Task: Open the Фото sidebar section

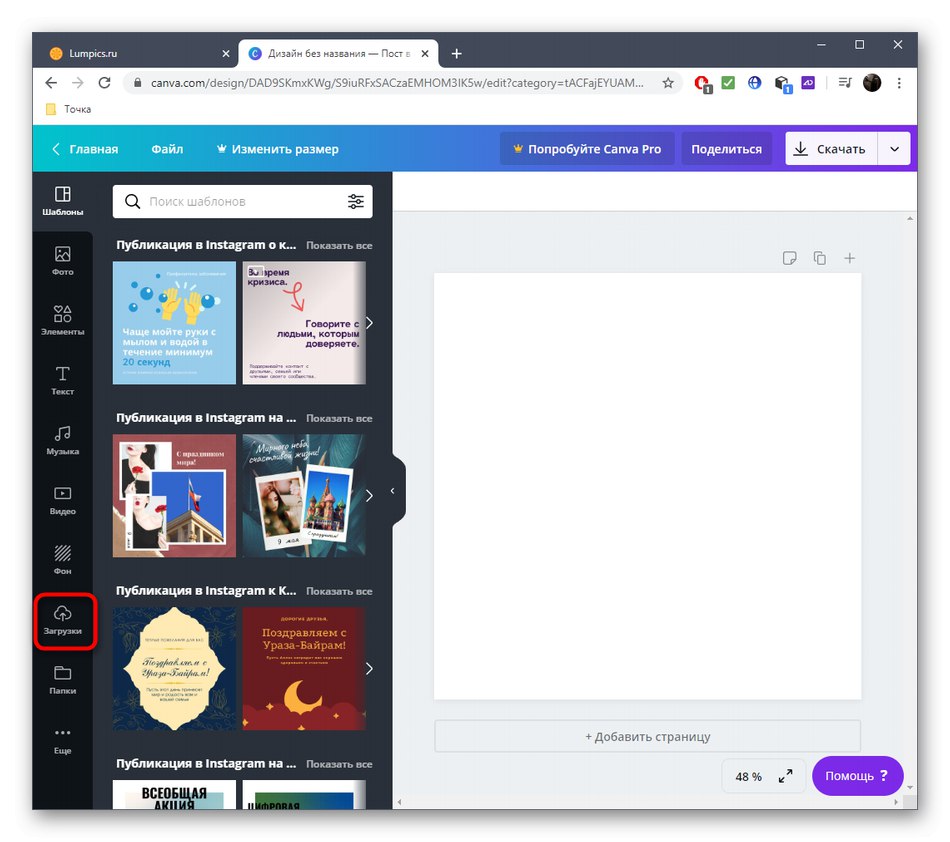Action: (62, 260)
